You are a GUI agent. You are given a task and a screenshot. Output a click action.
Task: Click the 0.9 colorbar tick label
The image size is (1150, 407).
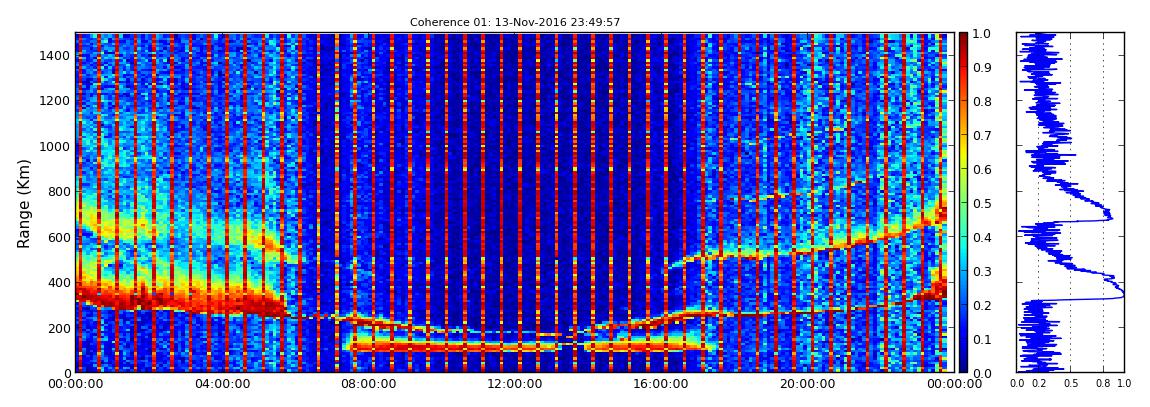pyautogui.click(x=982, y=67)
